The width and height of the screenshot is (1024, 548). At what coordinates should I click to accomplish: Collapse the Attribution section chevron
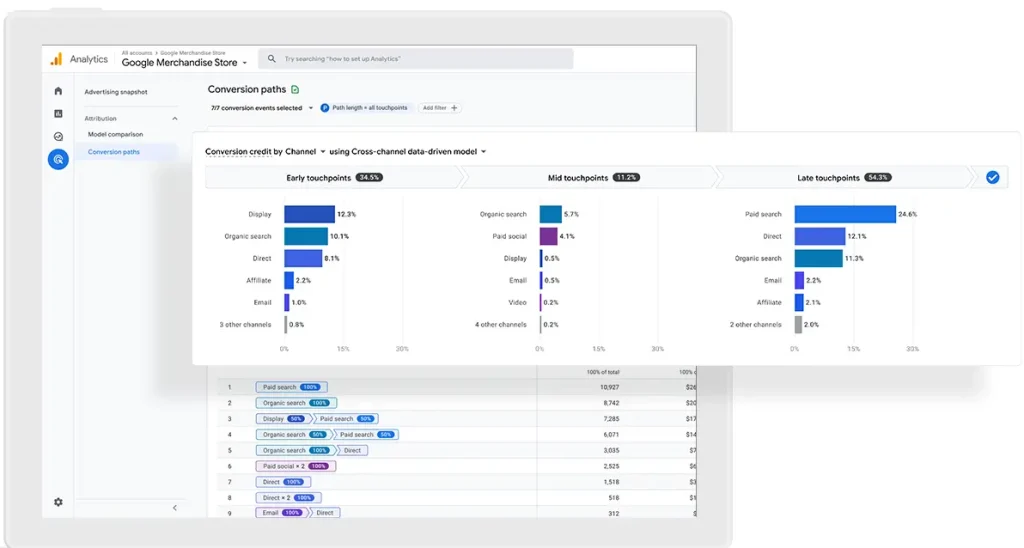[174, 119]
